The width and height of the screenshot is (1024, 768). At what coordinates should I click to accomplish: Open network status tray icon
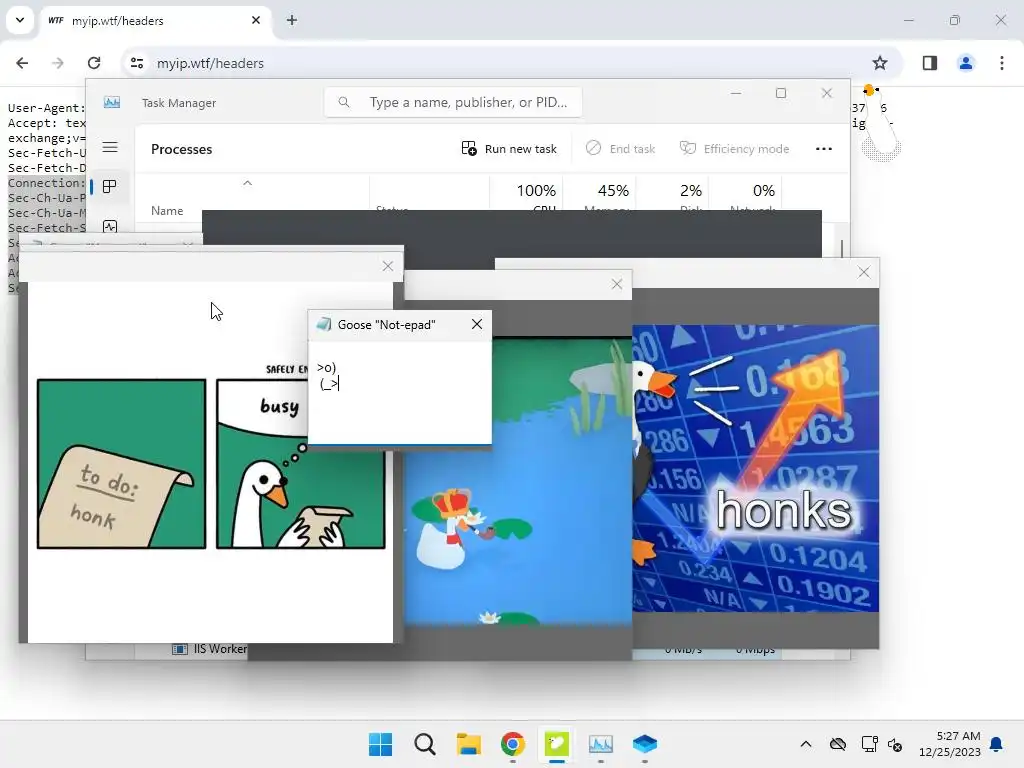tap(869, 744)
